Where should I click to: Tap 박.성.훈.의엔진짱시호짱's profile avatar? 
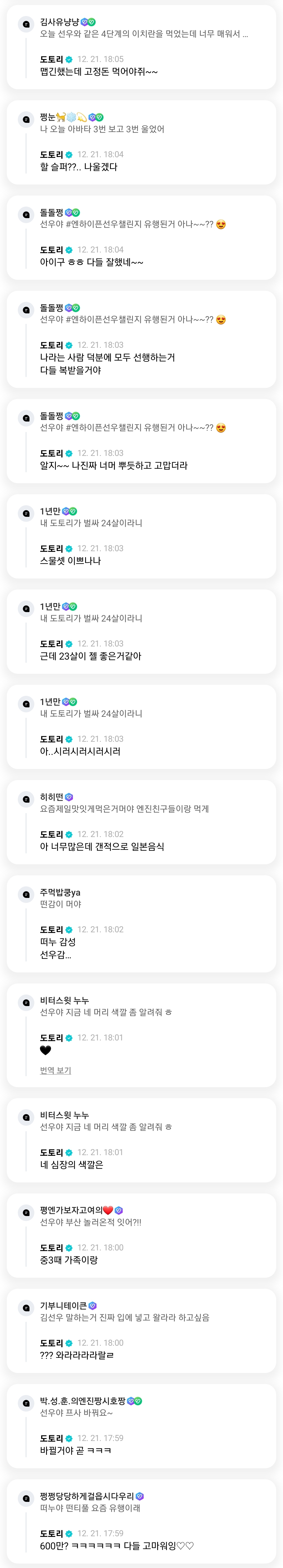coord(25,1403)
